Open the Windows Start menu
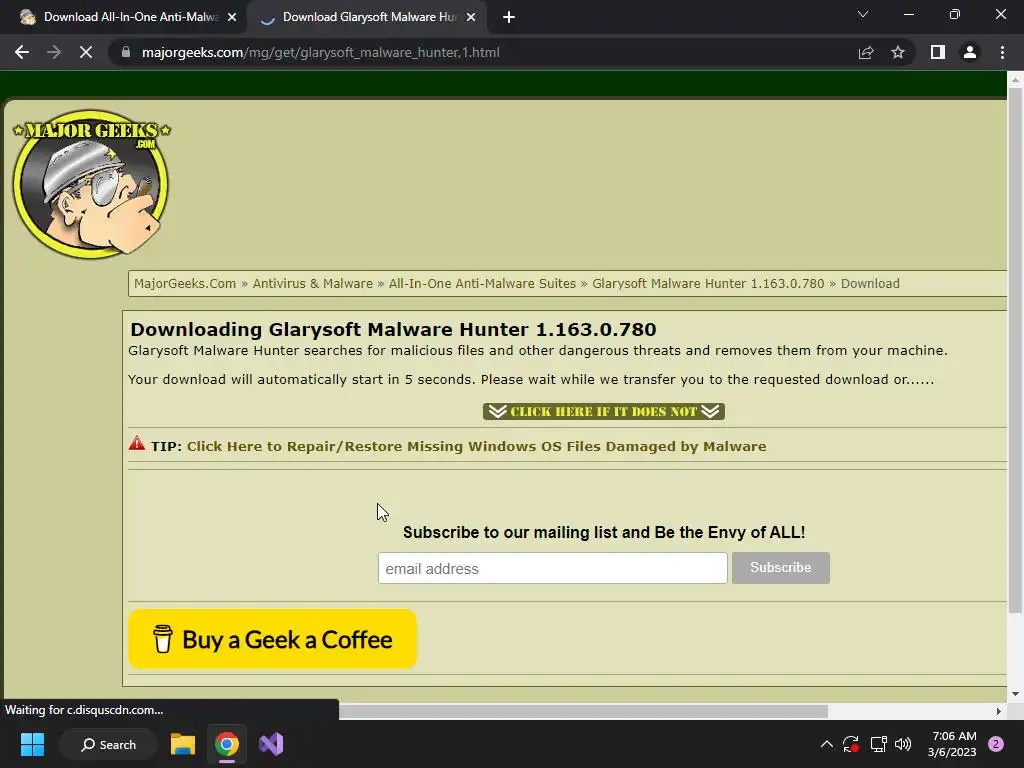1024x768 pixels. tap(32, 744)
